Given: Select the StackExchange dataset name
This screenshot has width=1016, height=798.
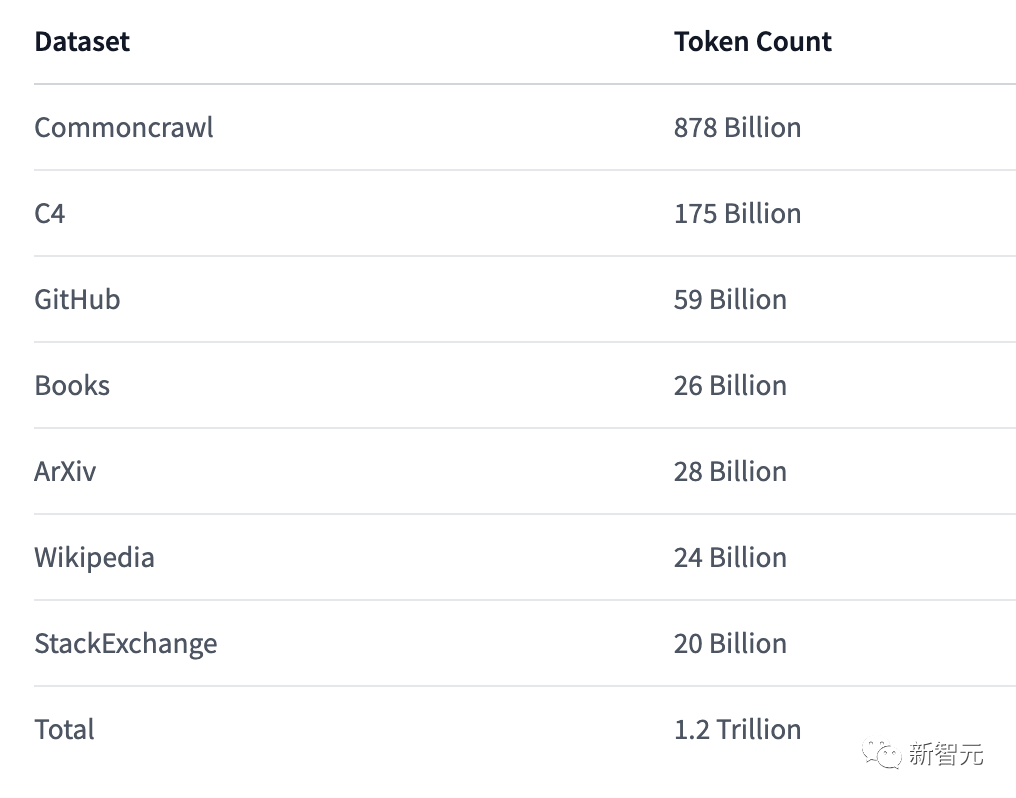Looking at the screenshot, I should (125, 644).
